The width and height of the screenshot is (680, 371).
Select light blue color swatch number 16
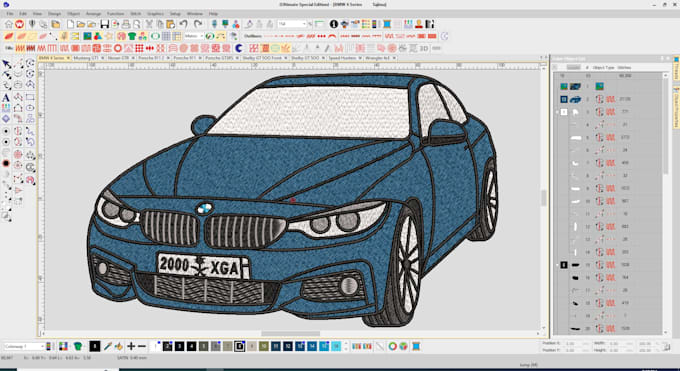click(x=336, y=346)
